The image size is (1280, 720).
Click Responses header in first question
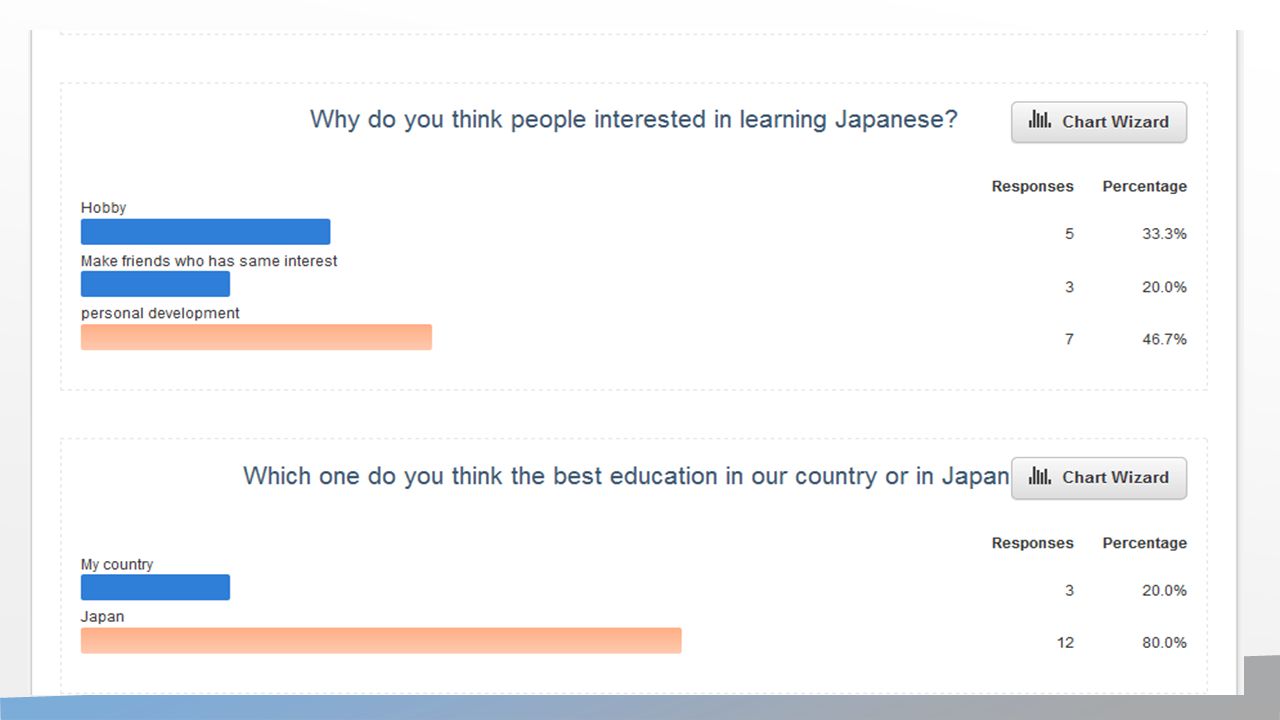click(1032, 186)
